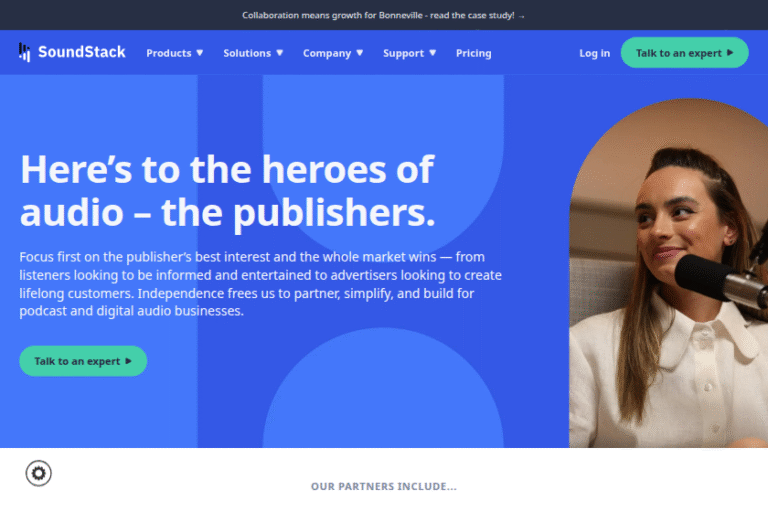Select the Solutions nav label
Viewport: 768px width, 512px height.
[x=247, y=53]
